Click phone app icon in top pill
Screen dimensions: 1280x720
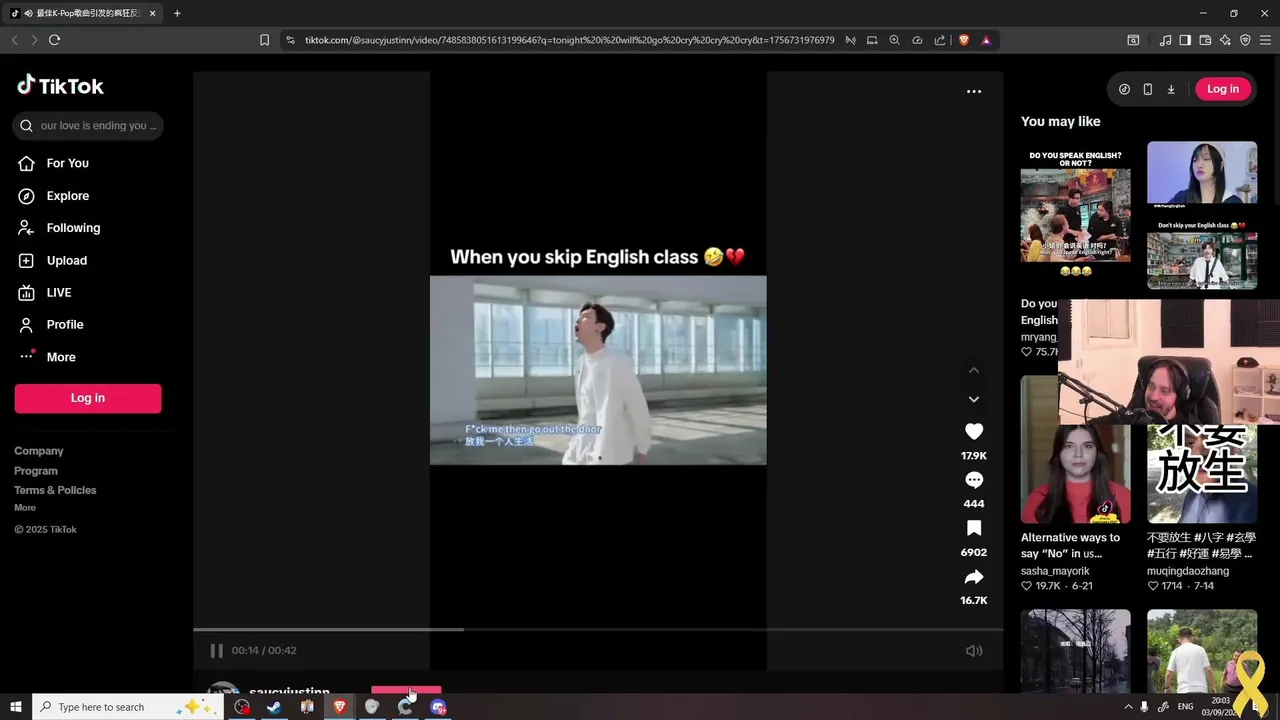click(x=1147, y=89)
